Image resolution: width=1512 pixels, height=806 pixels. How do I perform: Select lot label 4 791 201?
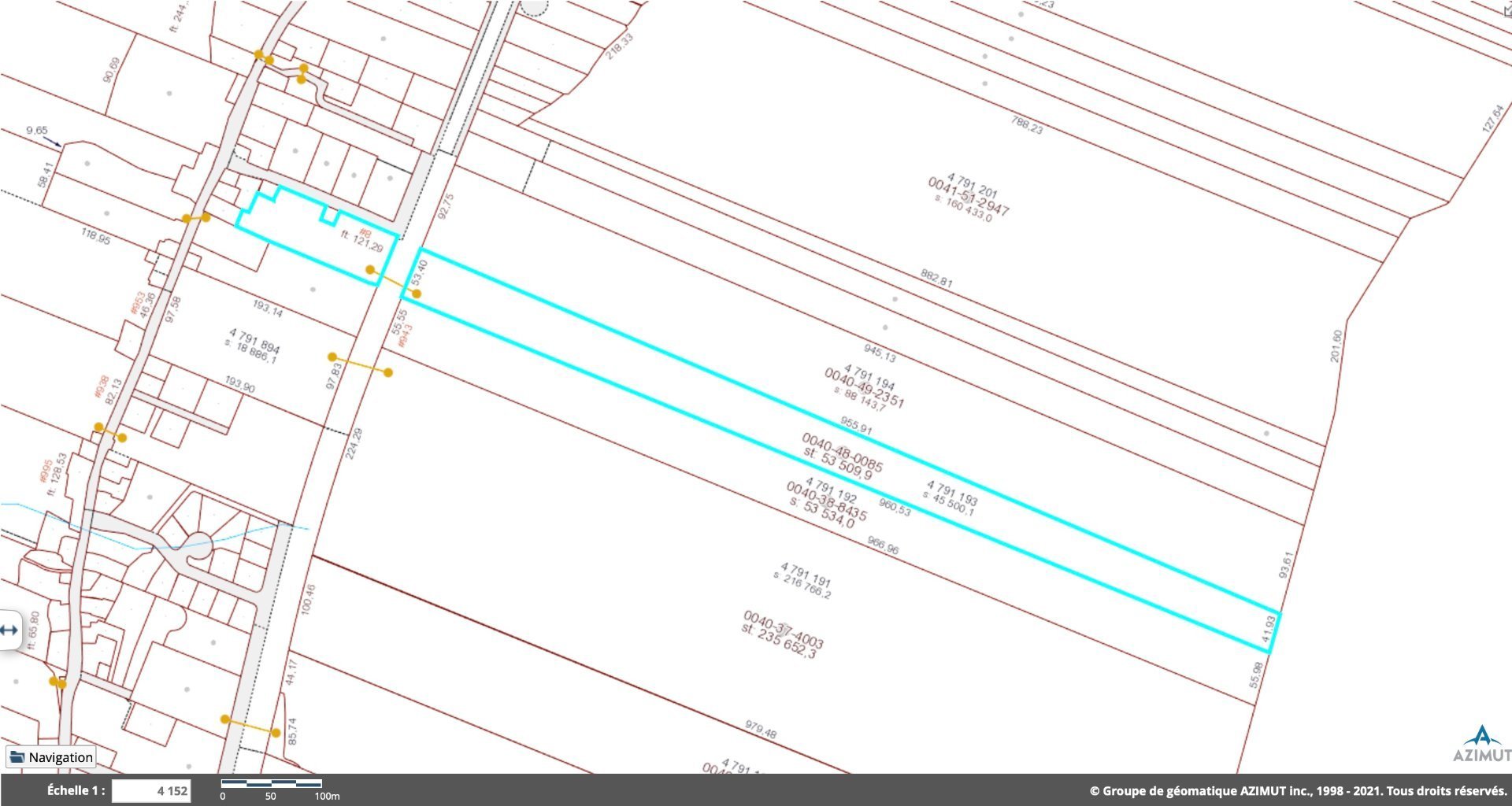972,185
